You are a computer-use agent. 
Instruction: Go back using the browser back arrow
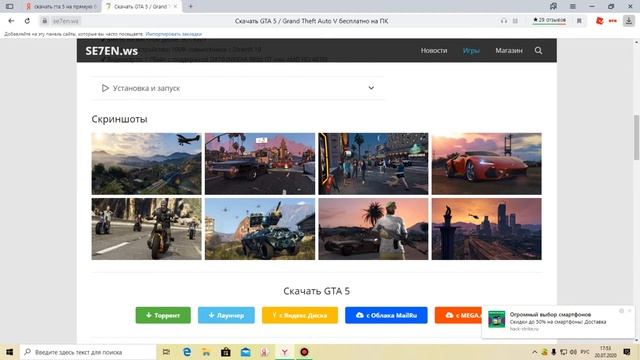coord(11,21)
